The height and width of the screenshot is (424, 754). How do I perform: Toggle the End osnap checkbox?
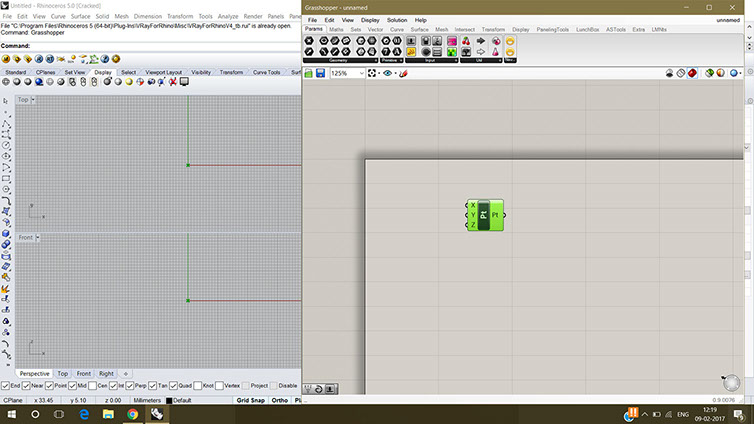coord(5,386)
